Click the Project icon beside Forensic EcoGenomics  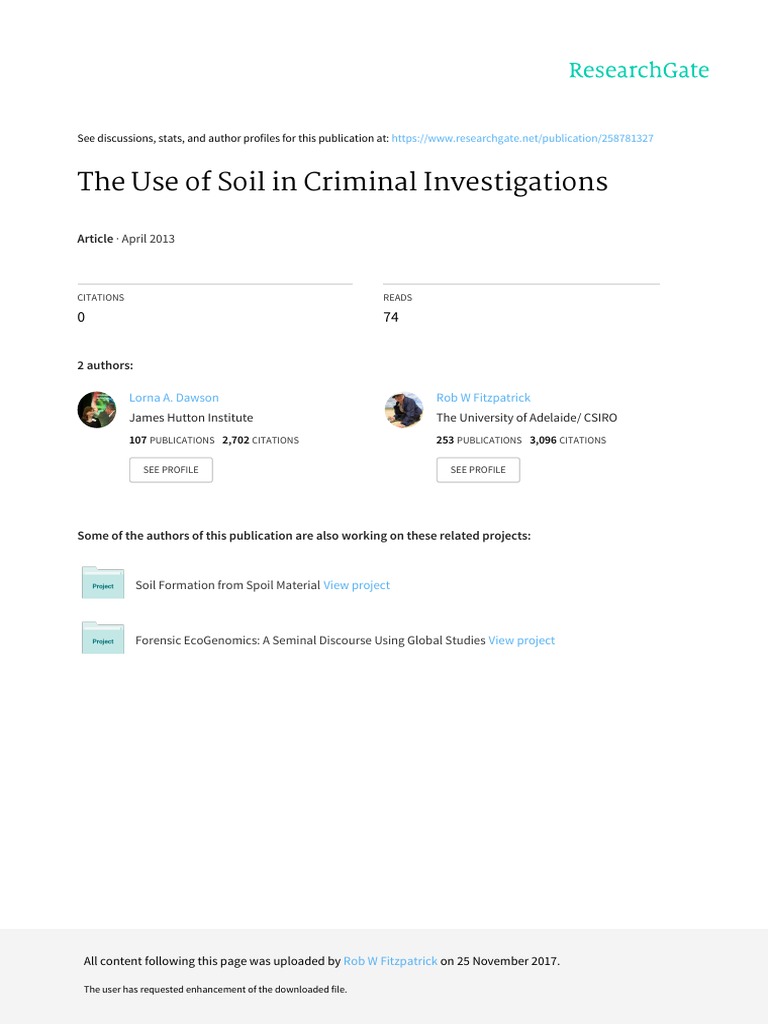[102, 640]
